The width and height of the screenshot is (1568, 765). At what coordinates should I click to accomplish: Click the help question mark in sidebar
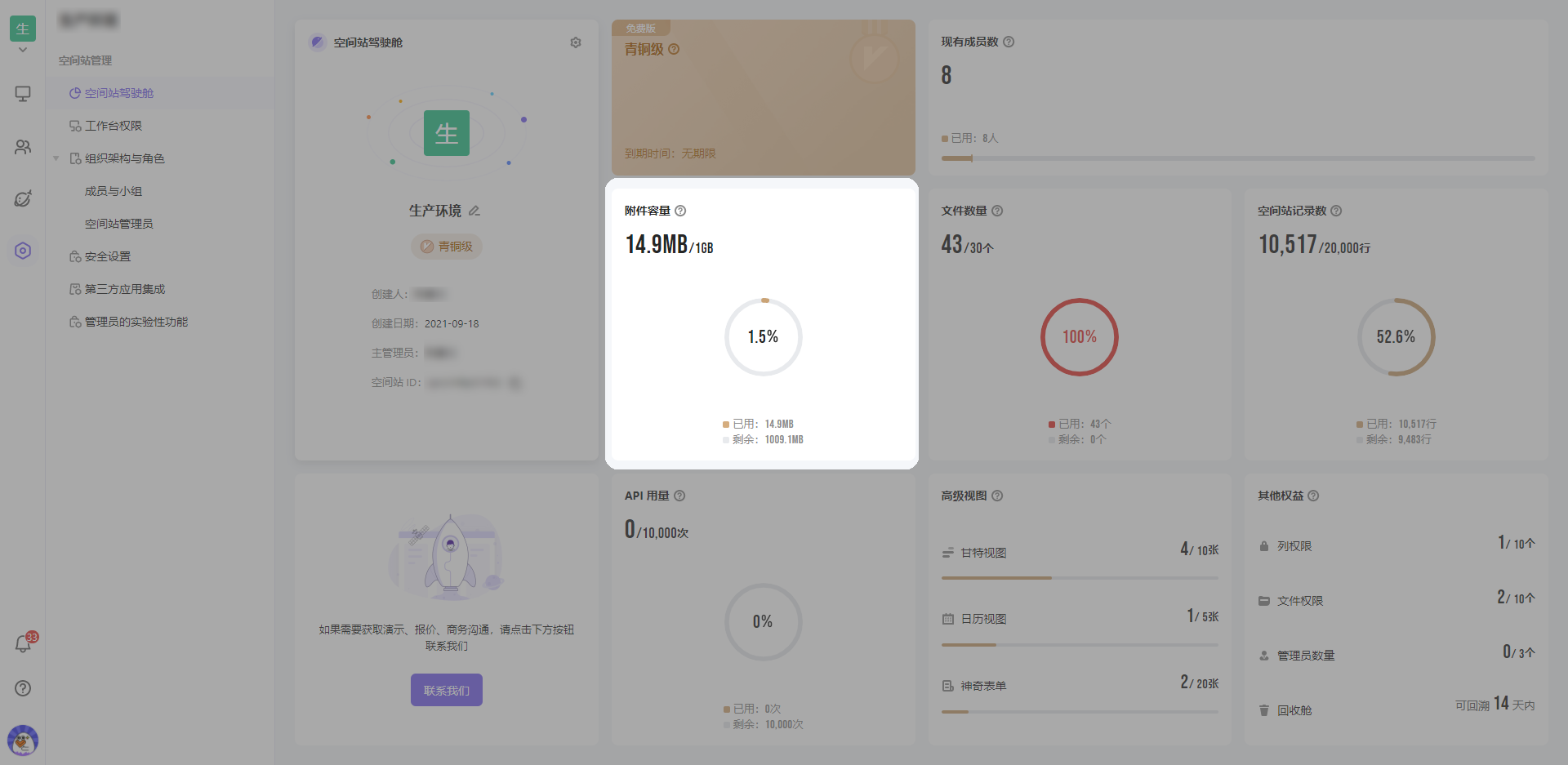(x=23, y=688)
